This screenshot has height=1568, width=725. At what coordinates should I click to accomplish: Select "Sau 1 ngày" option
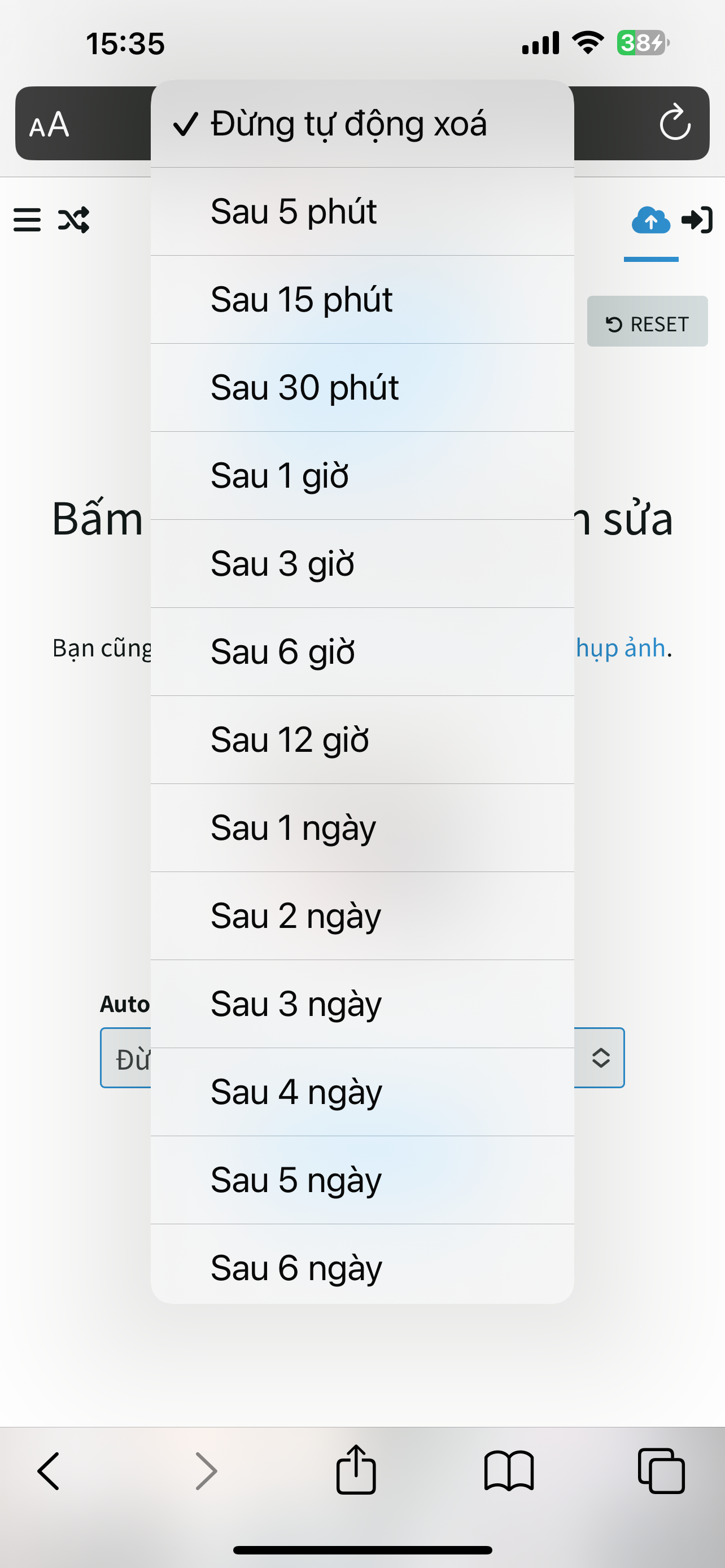click(361, 828)
